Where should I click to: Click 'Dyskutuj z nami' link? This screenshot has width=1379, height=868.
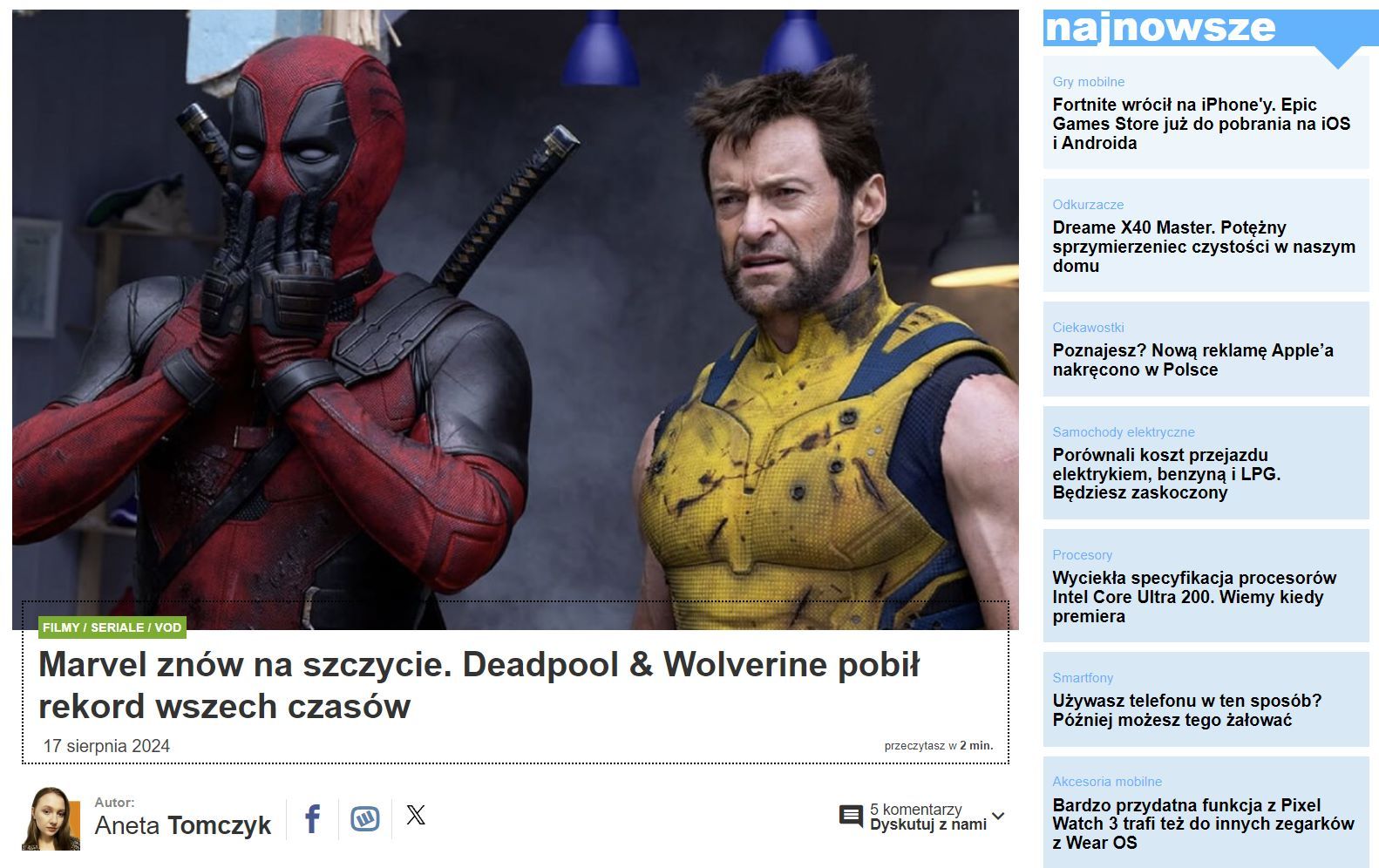(927, 824)
